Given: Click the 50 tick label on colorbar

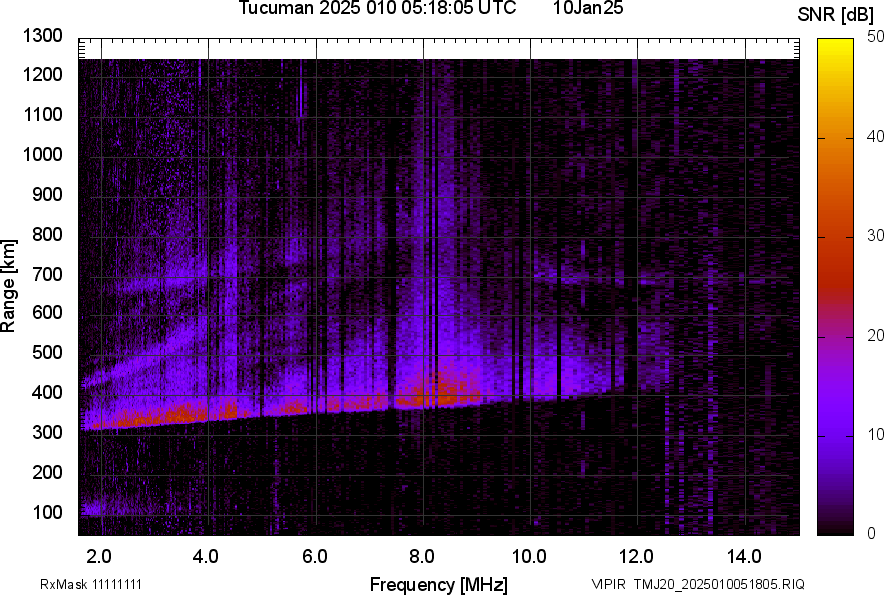Looking at the screenshot, I should [x=876, y=37].
